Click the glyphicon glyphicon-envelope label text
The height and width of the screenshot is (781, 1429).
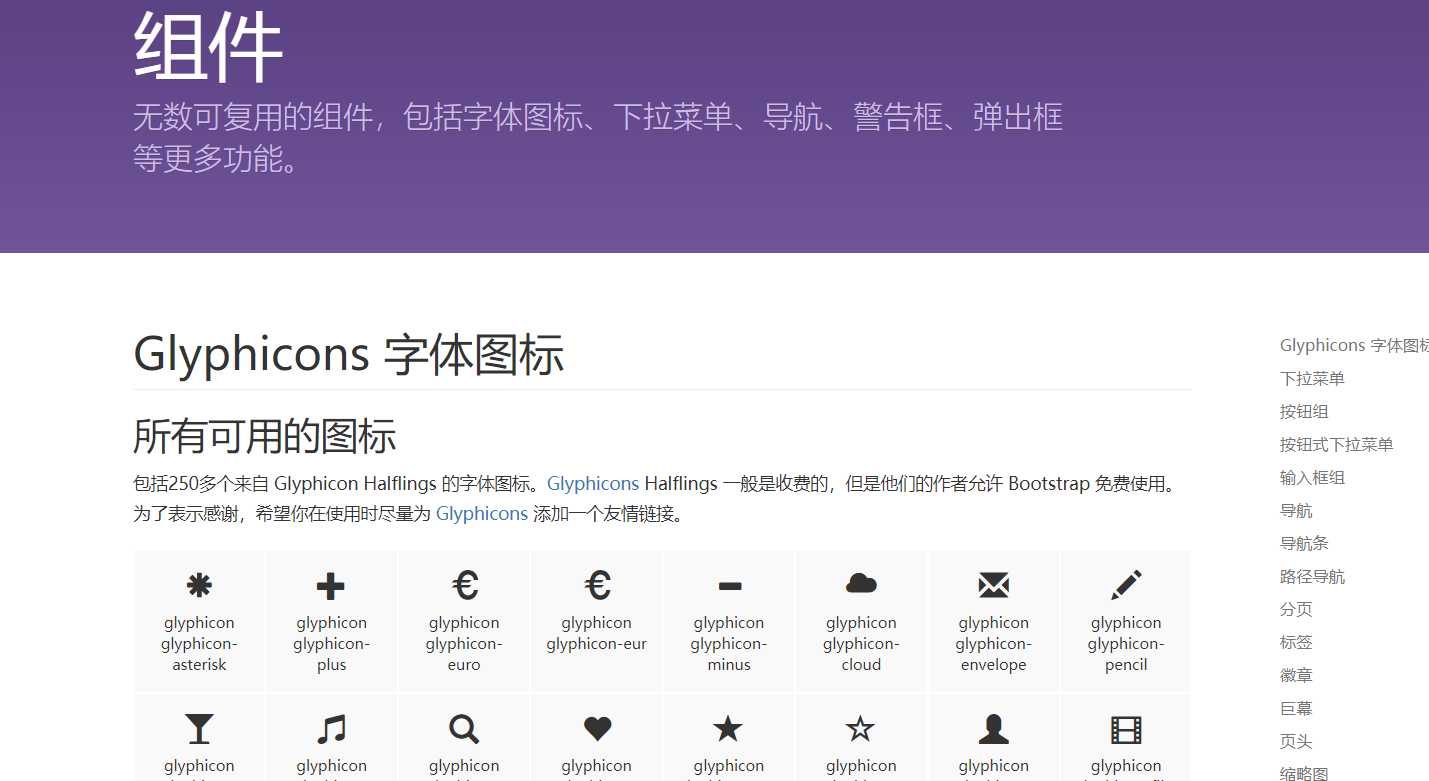coord(993,643)
